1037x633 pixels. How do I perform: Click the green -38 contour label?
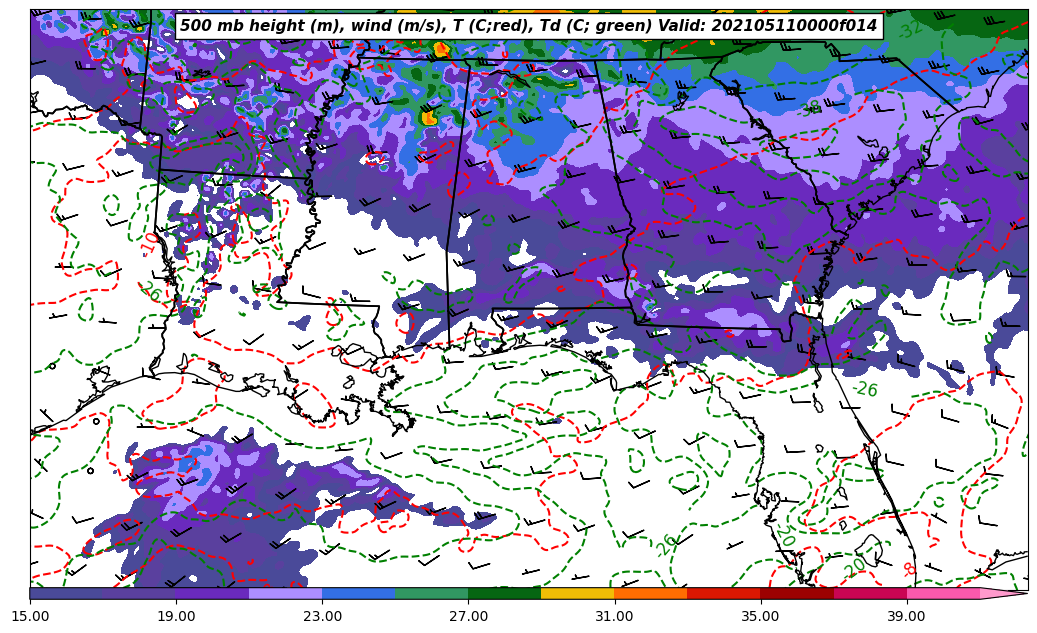tap(809, 108)
